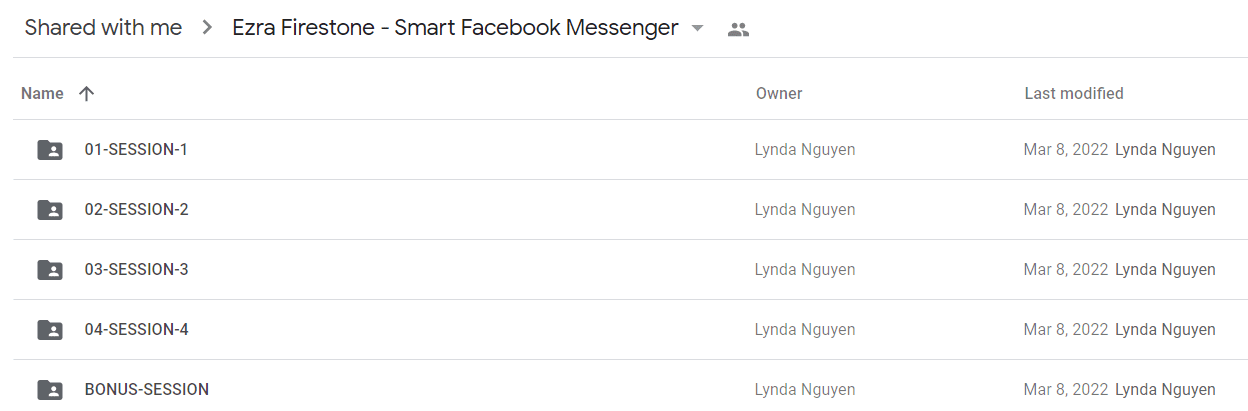Click the Owner column header

[x=779, y=93]
